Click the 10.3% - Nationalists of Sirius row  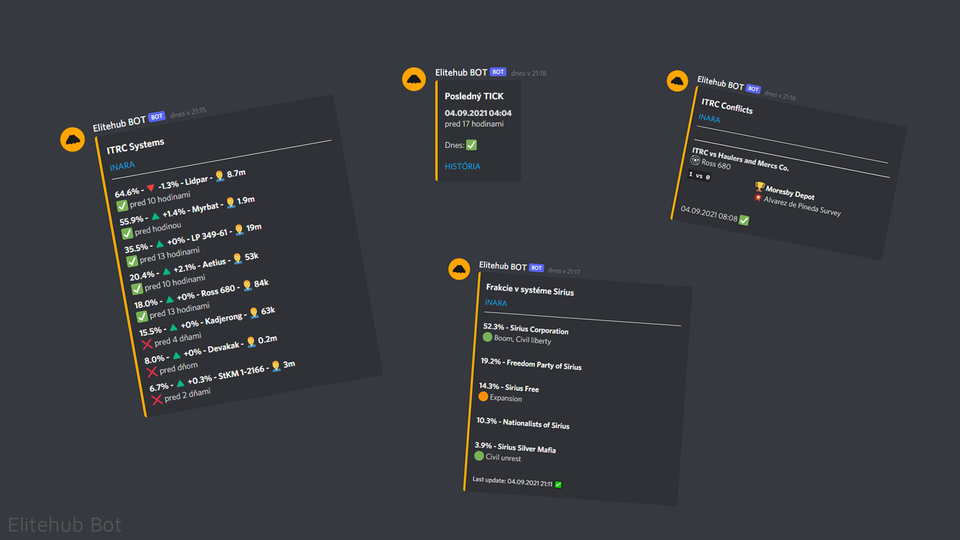click(523, 423)
